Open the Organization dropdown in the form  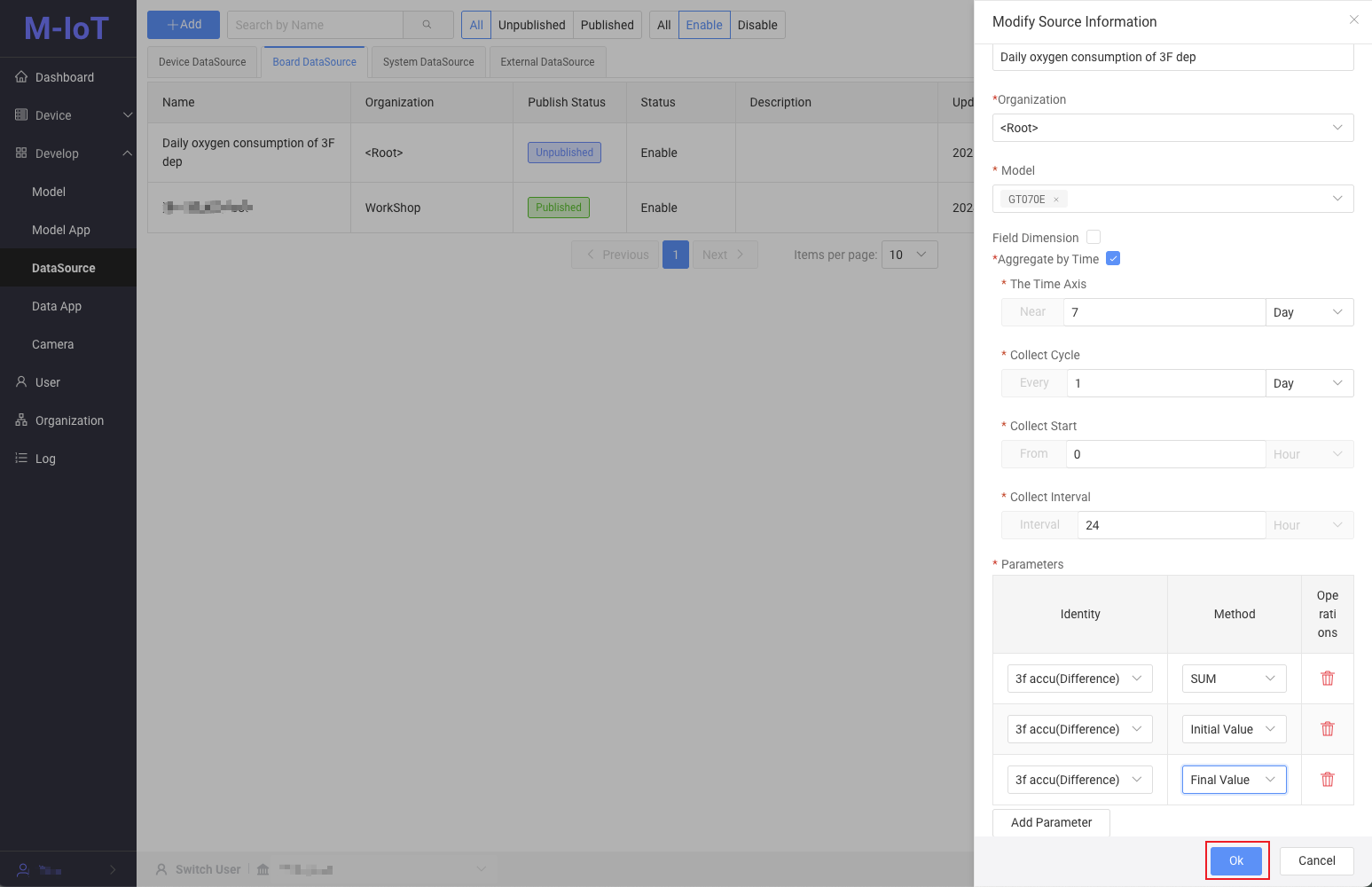[x=1172, y=128]
